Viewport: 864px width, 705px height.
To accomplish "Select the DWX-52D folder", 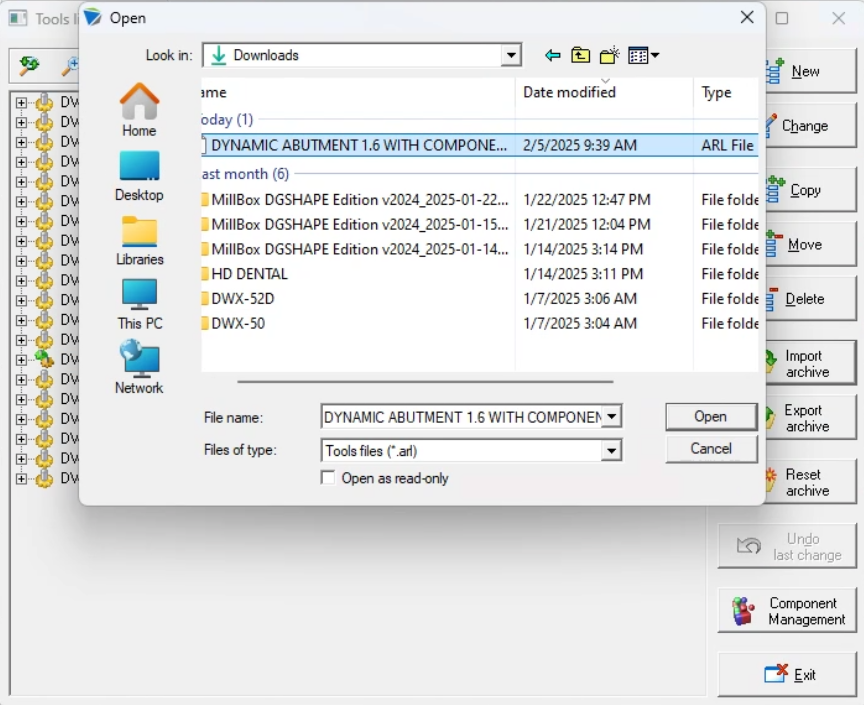I will [479, 298].
